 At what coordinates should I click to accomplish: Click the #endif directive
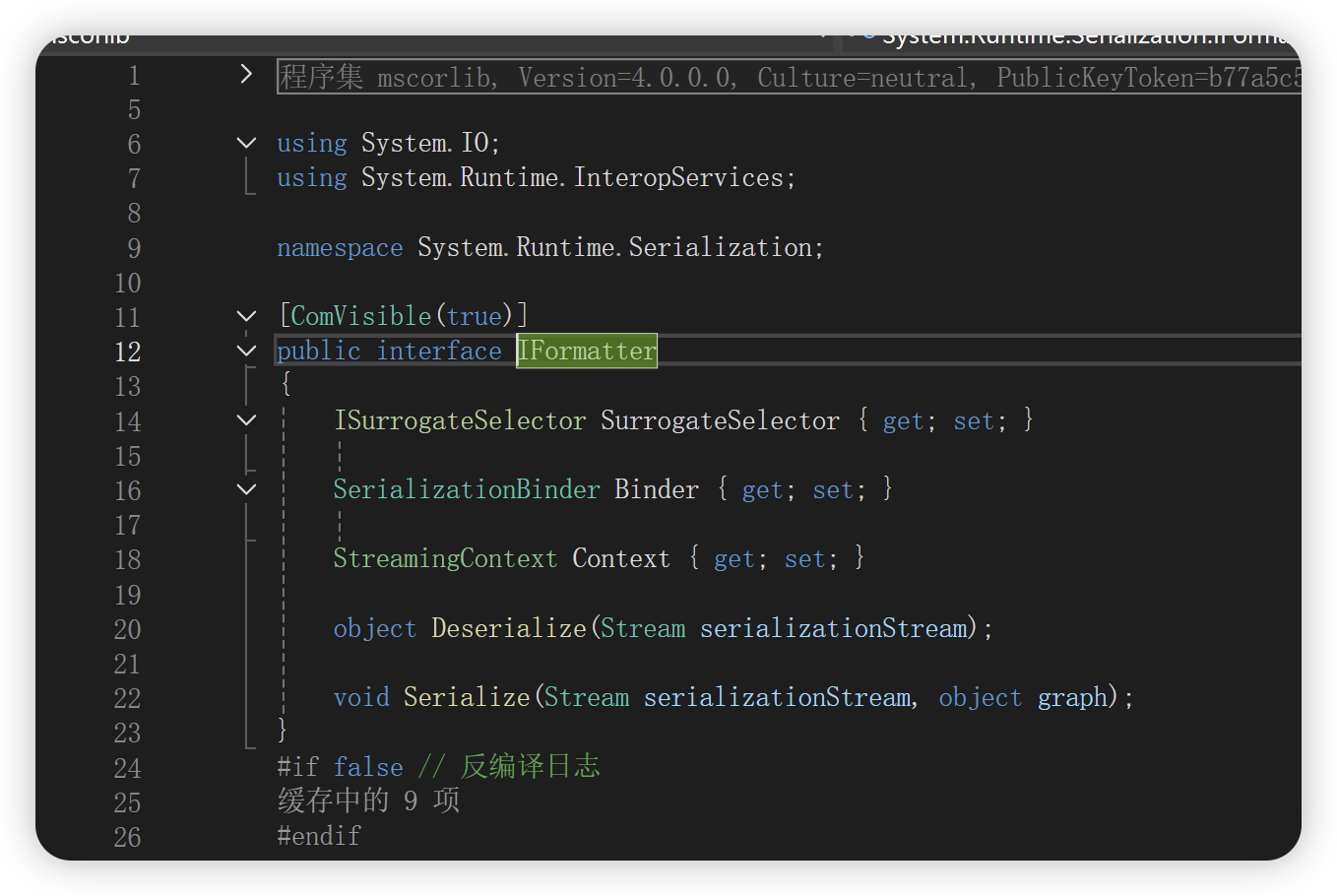point(319,836)
